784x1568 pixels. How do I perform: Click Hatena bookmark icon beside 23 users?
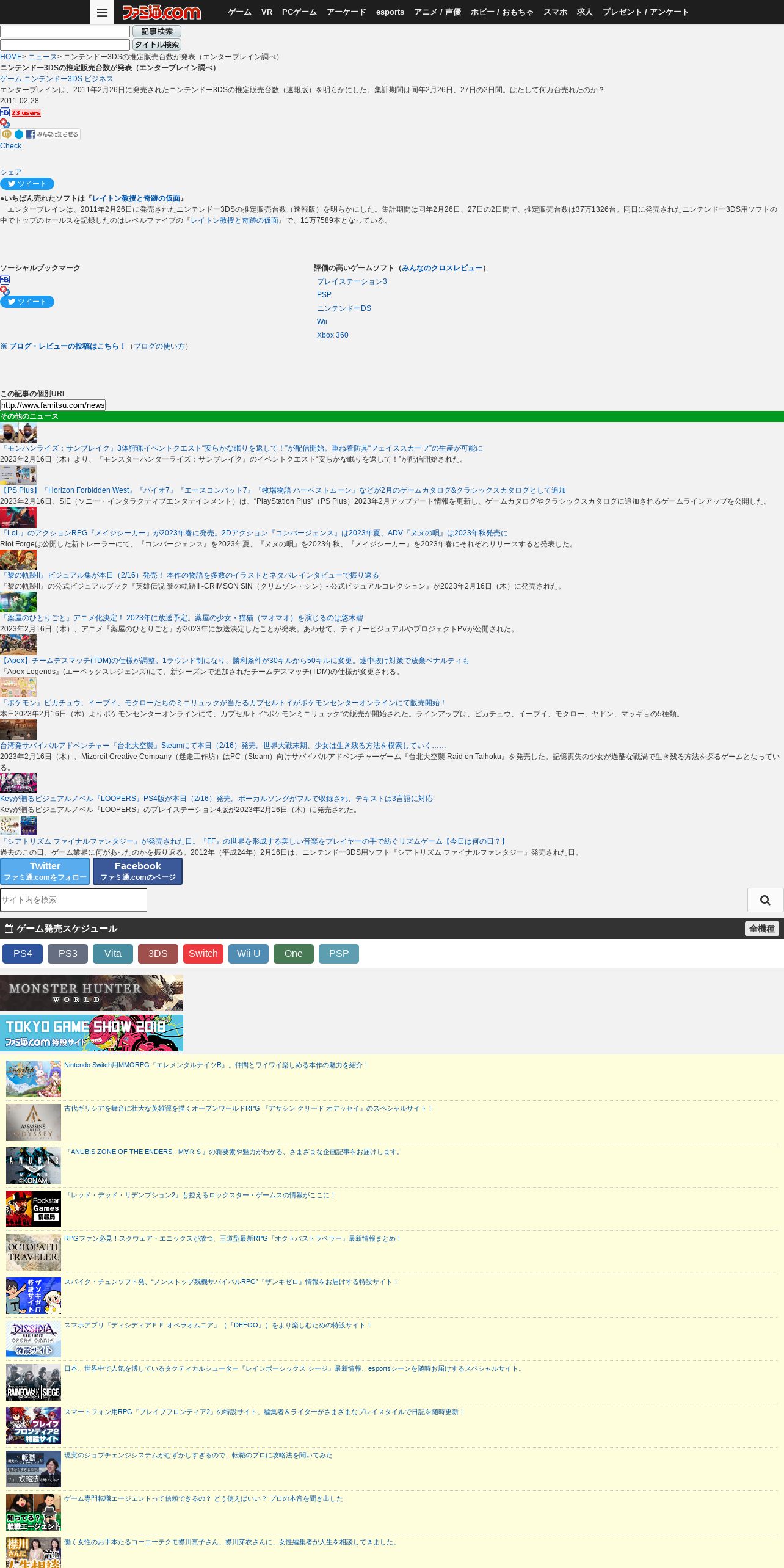(5, 112)
